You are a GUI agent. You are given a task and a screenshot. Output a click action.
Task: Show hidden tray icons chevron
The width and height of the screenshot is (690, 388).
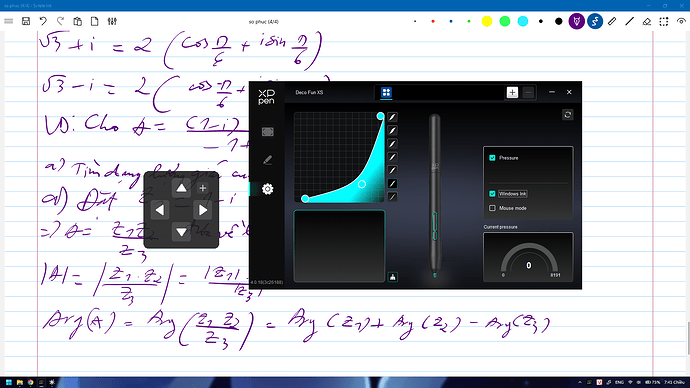click(x=580, y=382)
